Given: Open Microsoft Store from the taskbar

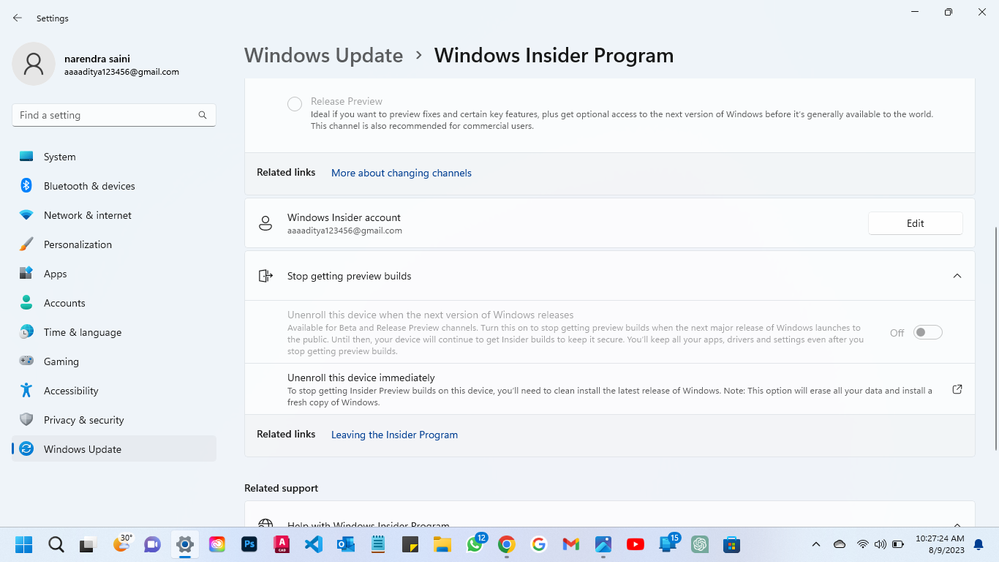Looking at the screenshot, I should (731, 545).
